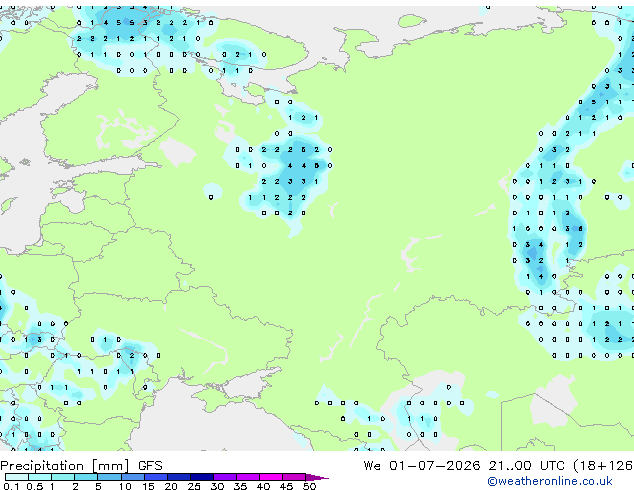The height and width of the screenshot is (490, 634).
Task: Click the 'We 01-07-2026' date text
Action: 422,466
